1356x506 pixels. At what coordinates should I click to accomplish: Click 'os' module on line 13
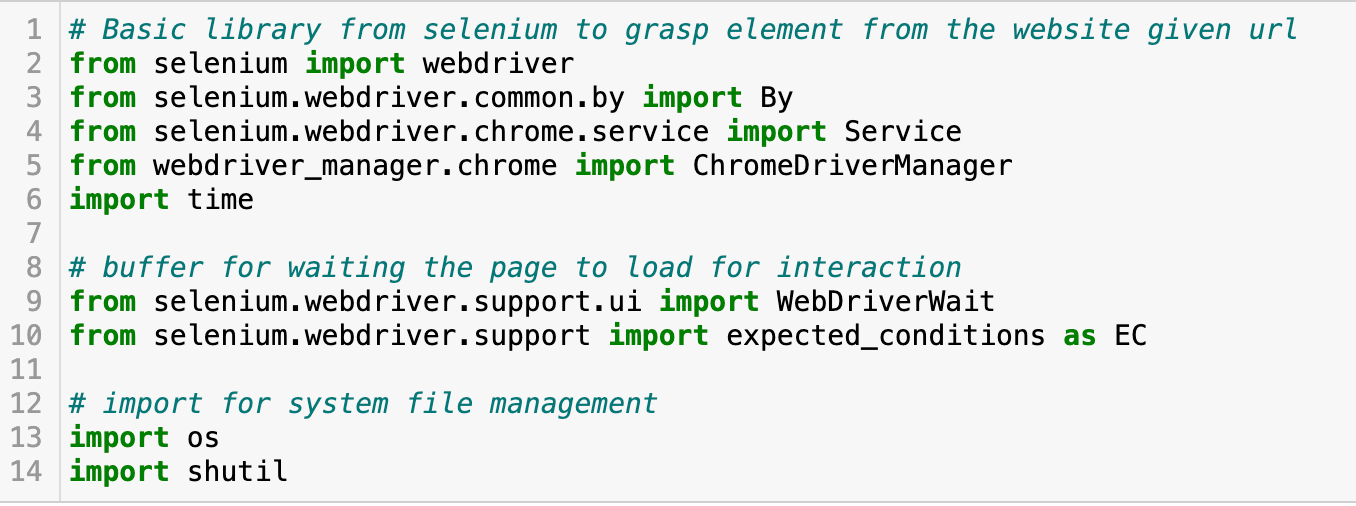[x=204, y=438]
